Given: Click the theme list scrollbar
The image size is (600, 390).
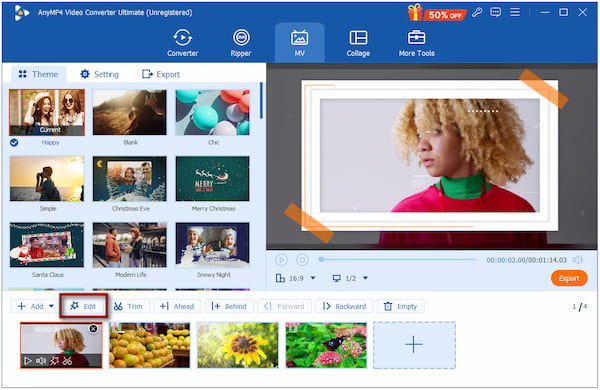Looking at the screenshot, I should tap(261, 101).
